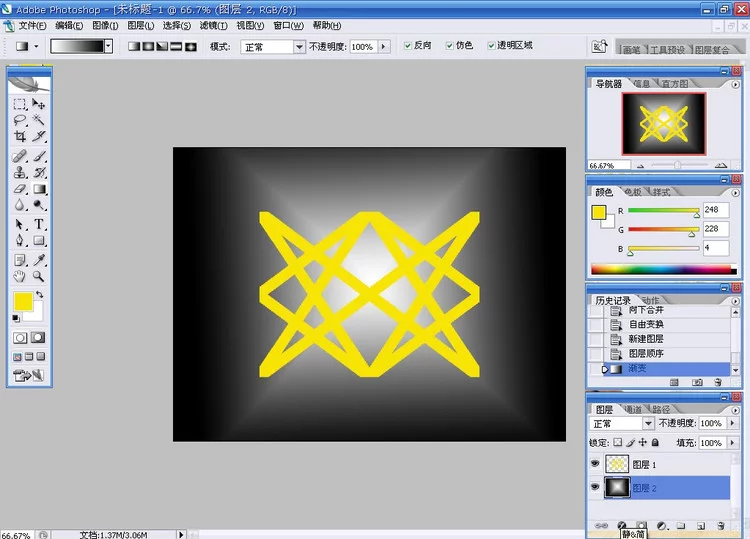Open the layer blend mode 正常 dropdown
Image resolution: width=750 pixels, height=539 pixels.
[x=647, y=424]
